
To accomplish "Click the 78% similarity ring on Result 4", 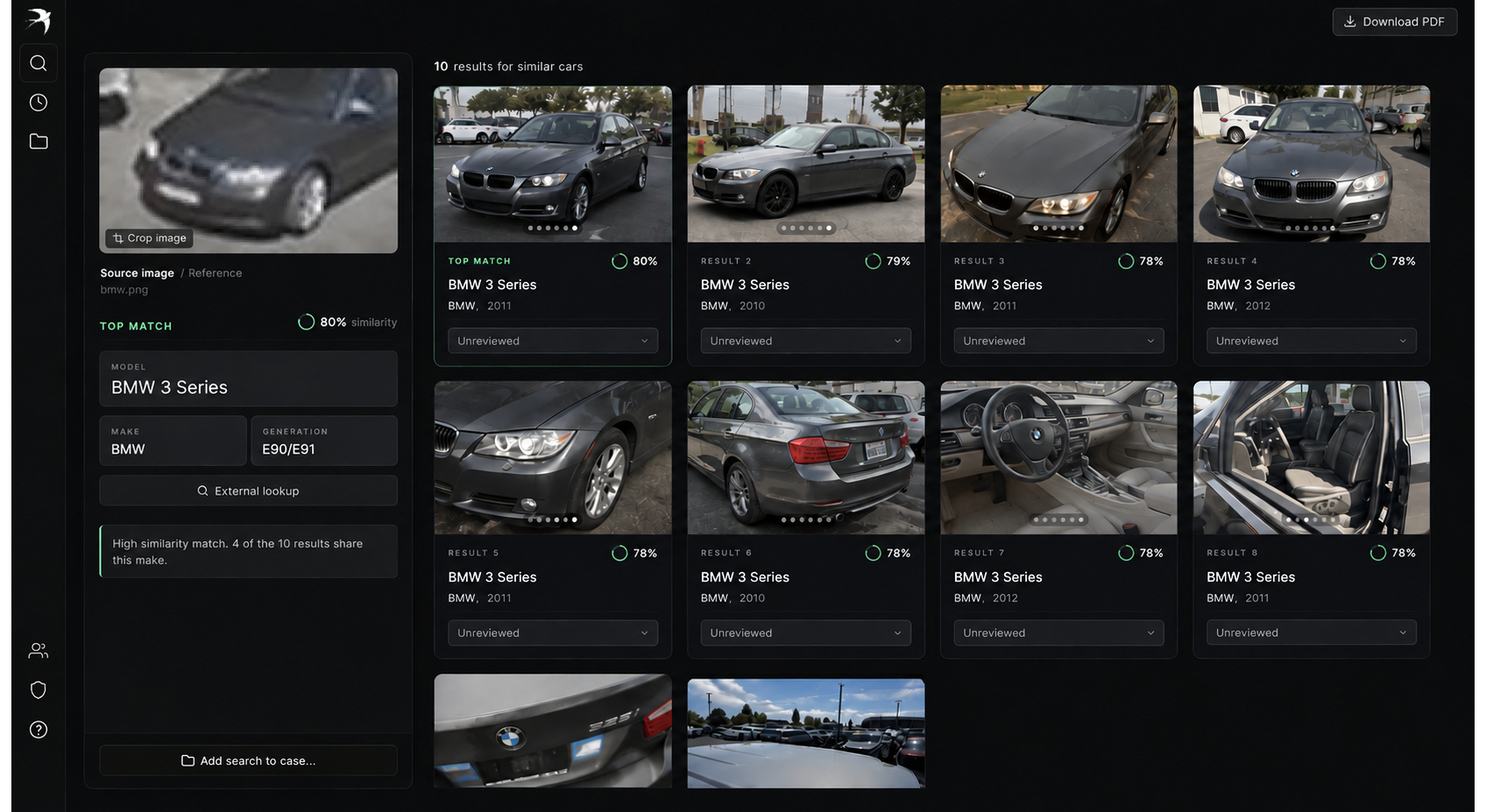I will (x=1378, y=261).
